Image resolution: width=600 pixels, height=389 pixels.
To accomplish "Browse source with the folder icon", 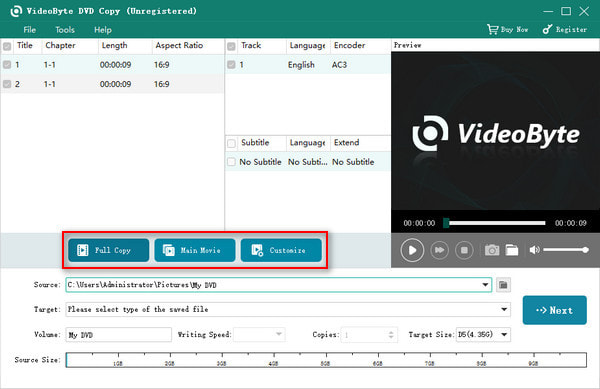I will point(503,285).
